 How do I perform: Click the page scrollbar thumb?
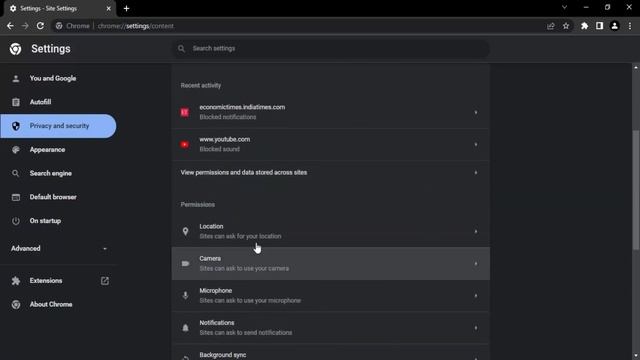(x=636, y=190)
